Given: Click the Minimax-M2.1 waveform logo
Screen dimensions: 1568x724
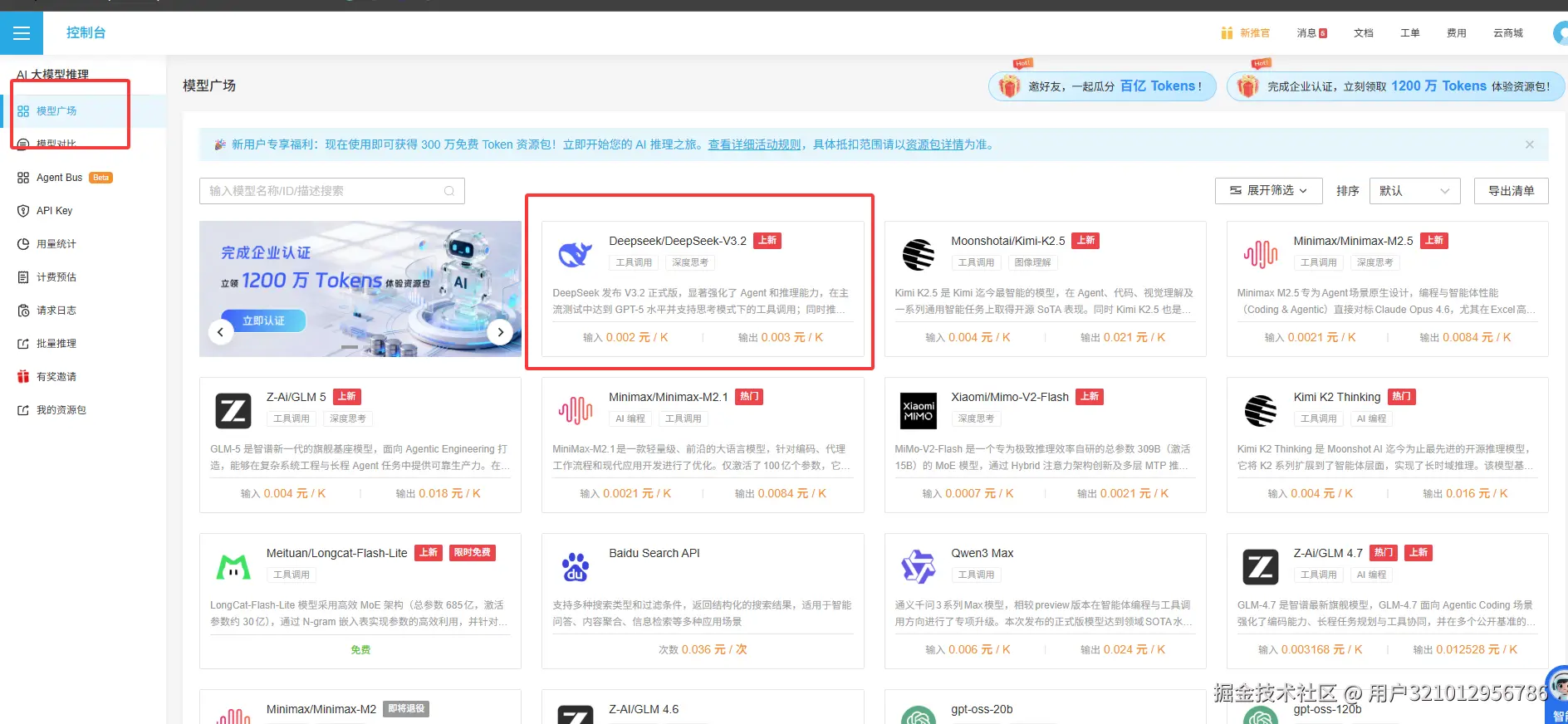Looking at the screenshot, I should (576, 410).
